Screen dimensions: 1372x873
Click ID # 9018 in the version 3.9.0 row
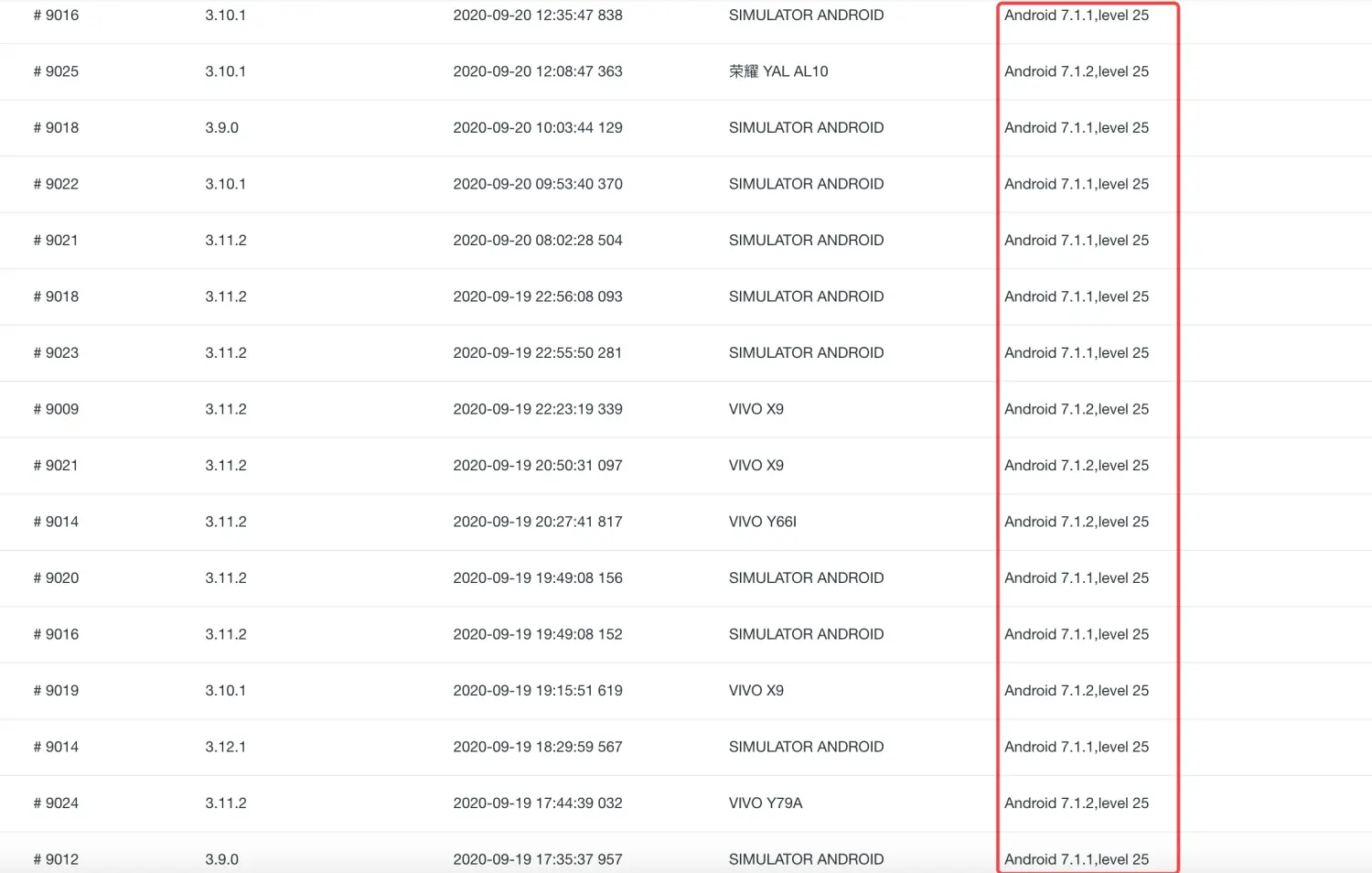[x=56, y=127]
